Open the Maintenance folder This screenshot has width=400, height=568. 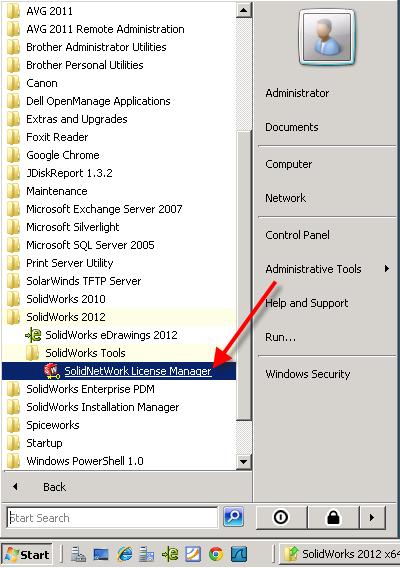[119, 191]
